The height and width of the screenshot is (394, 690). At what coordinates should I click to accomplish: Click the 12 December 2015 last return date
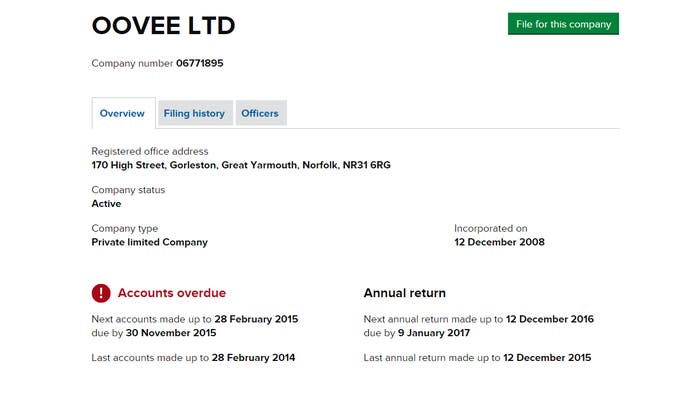pyautogui.click(x=547, y=358)
